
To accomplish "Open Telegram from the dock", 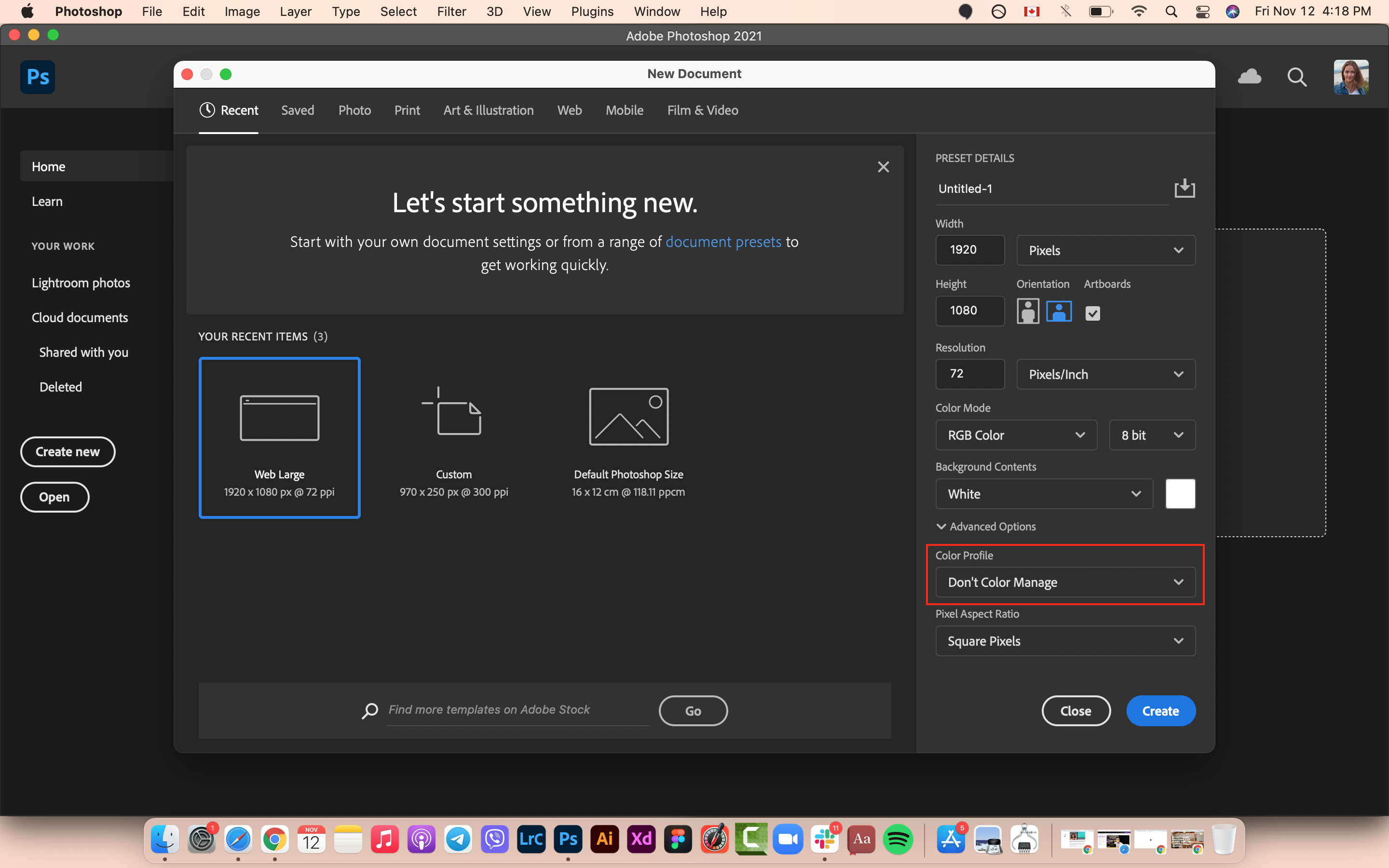I will 458,839.
